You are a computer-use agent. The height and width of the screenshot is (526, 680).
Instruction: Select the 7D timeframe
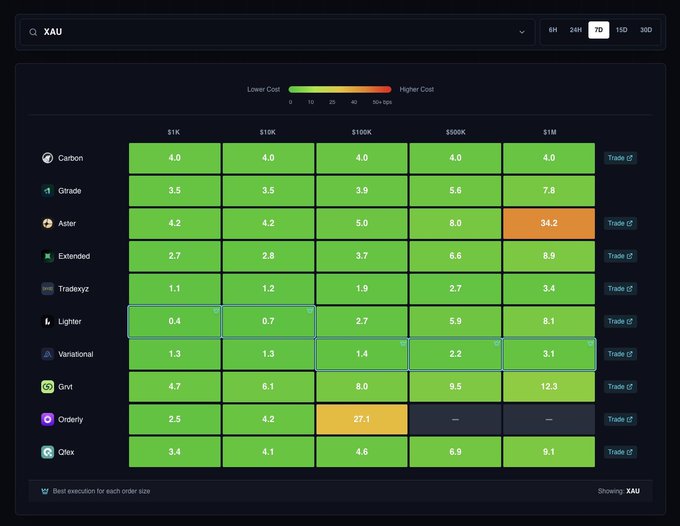[x=598, y=30]
